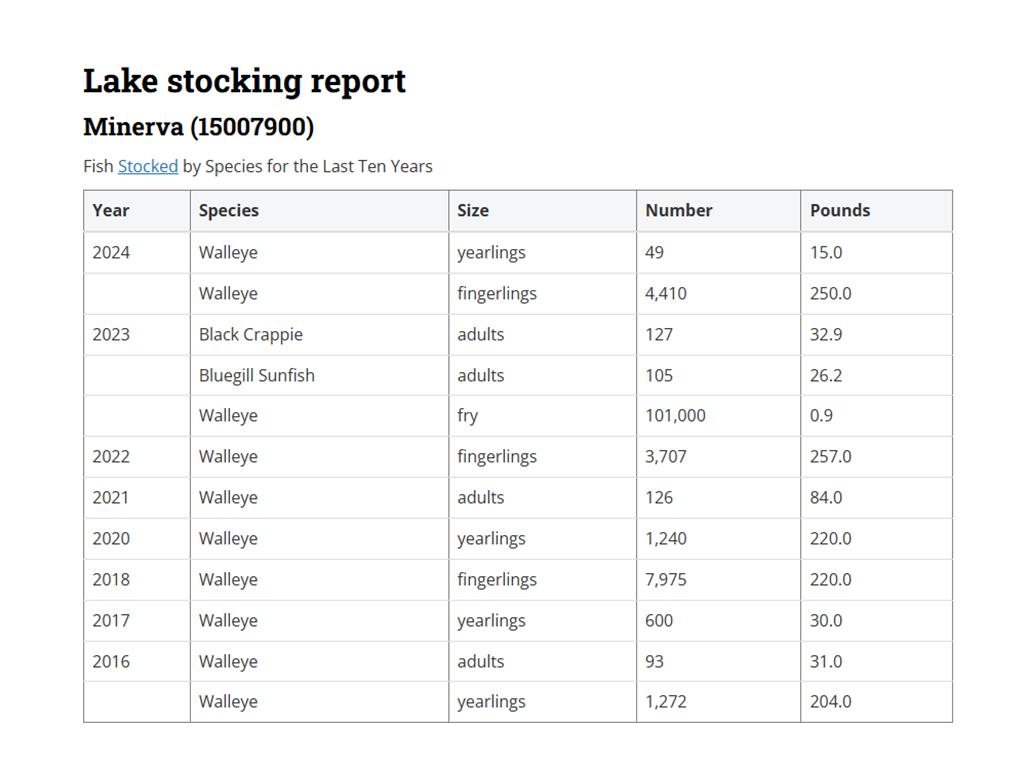Click the Pounds column header

840,210
